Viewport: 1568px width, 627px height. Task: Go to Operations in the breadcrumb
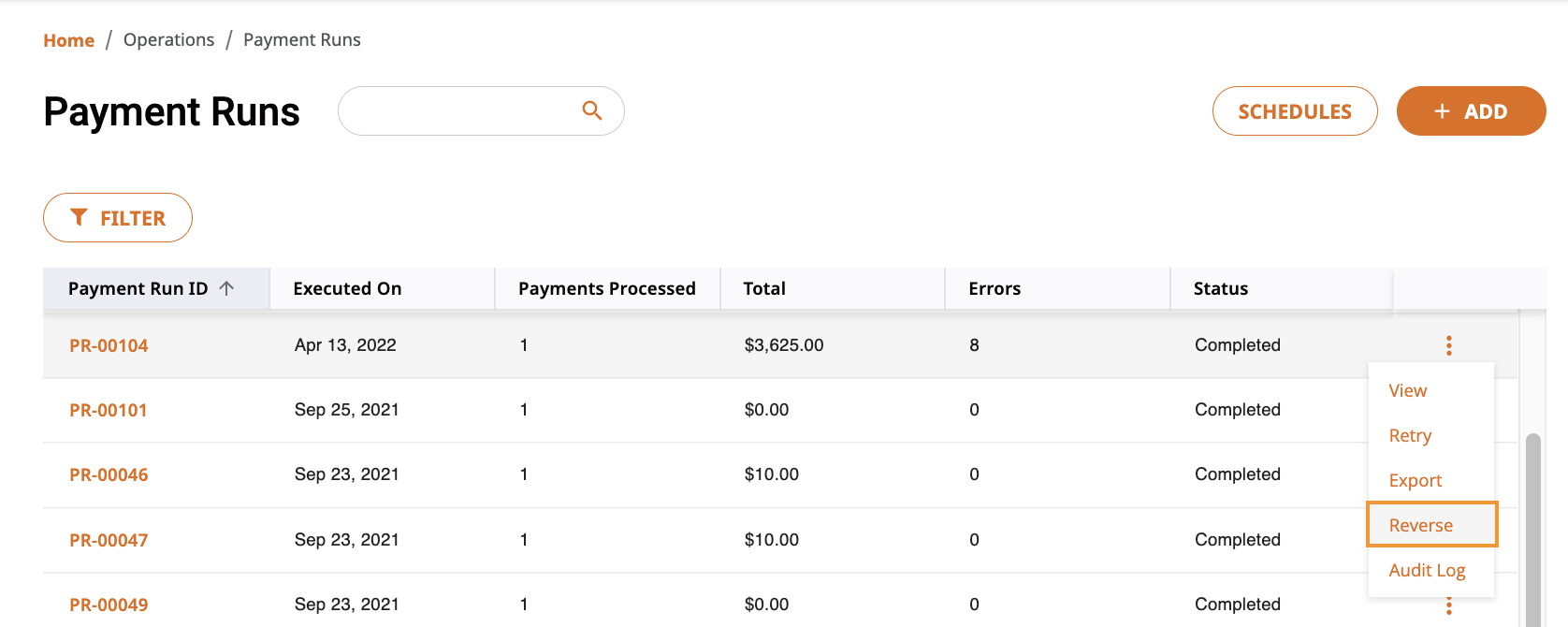168,40
